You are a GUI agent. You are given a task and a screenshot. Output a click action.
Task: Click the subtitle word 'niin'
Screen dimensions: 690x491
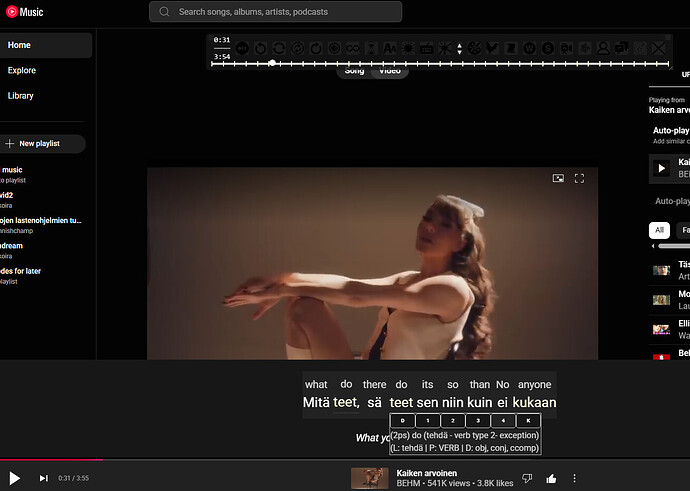click(x=453, y=402)
